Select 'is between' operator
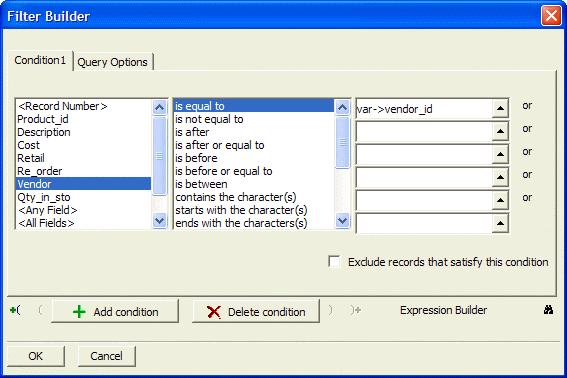The width and height of the screenshot is (567, 378). coord(254,184)
